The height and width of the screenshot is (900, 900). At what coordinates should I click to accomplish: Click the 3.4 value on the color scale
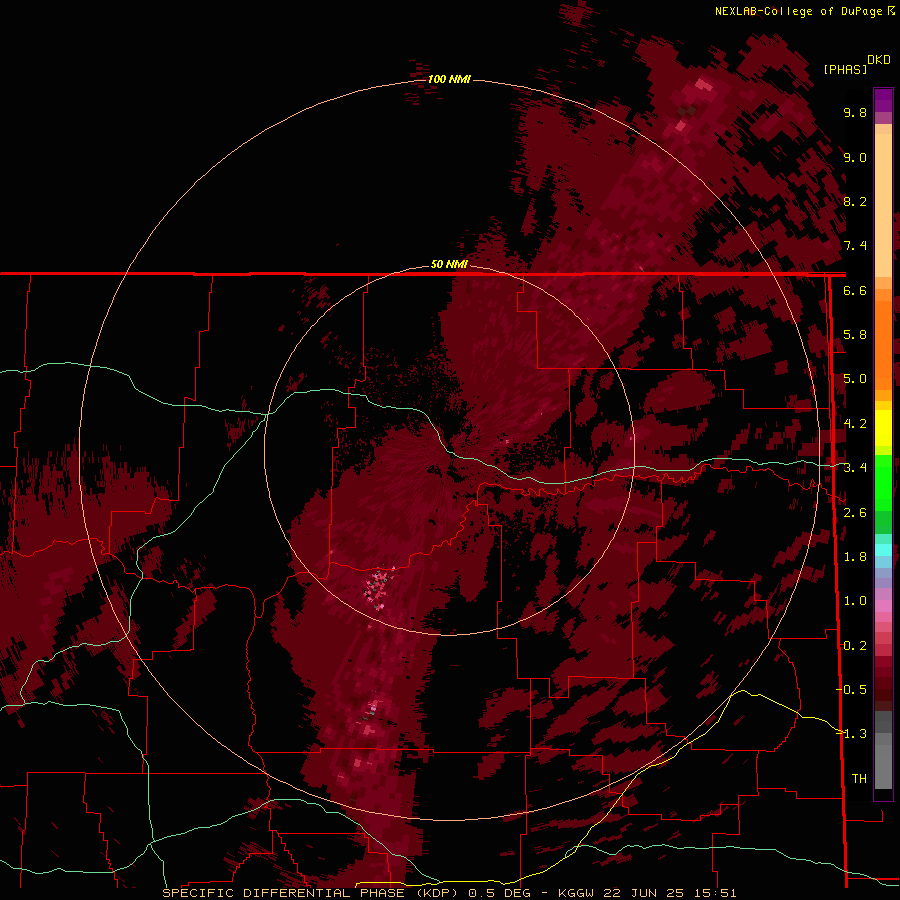(x=855, y=468)
